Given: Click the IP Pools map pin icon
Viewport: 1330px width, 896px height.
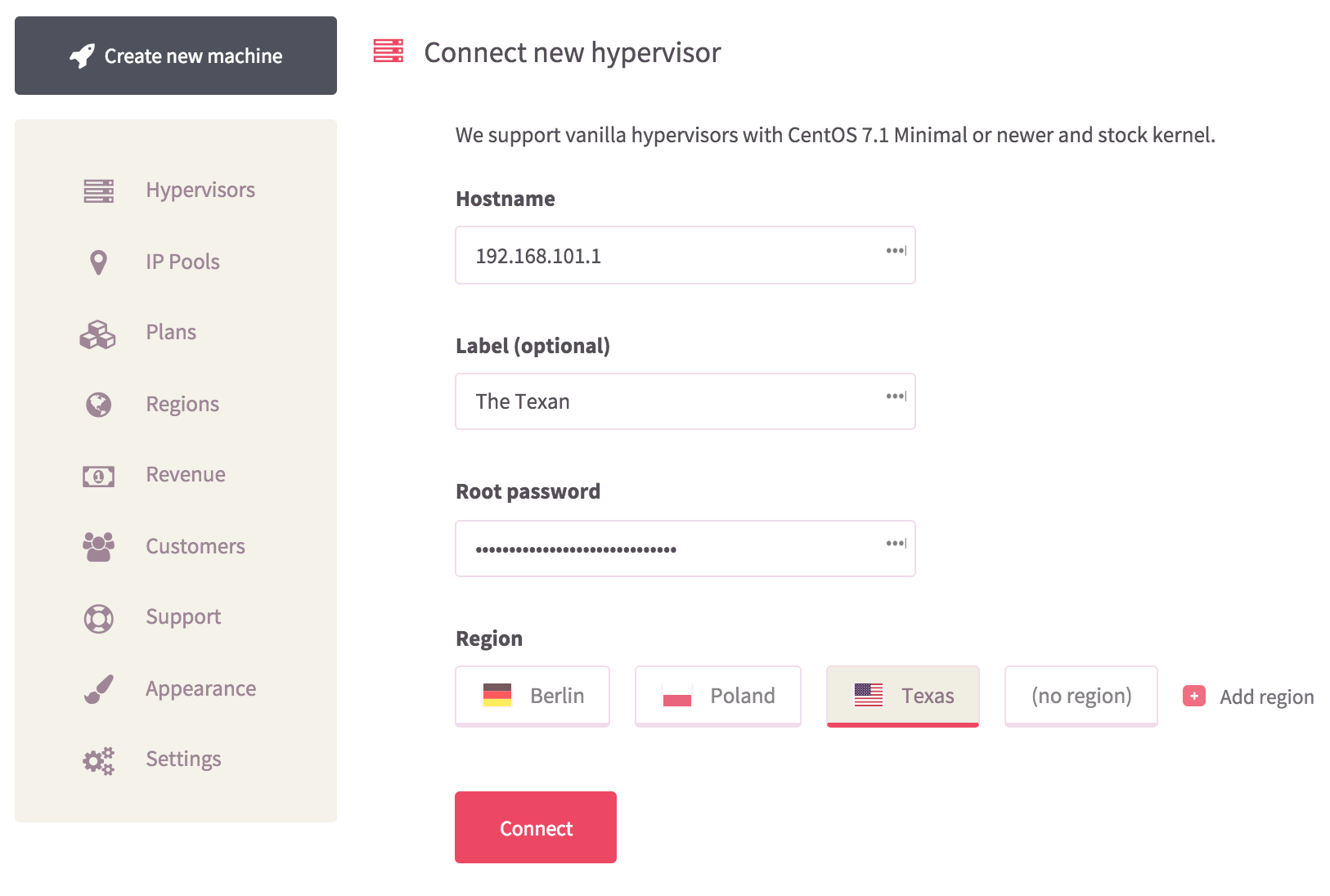Looking at the screenshot, I should tap(98, 262).
